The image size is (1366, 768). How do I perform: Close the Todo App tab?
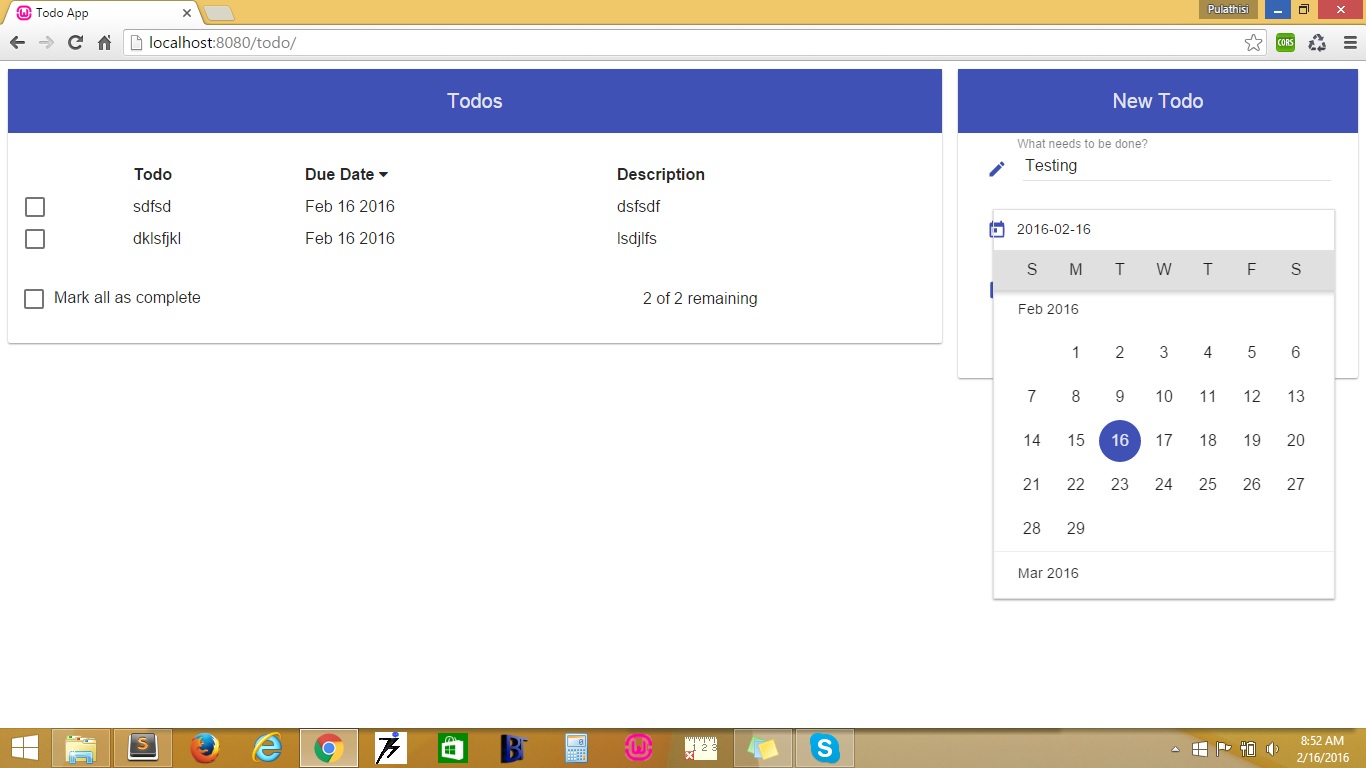click(186, 13)
